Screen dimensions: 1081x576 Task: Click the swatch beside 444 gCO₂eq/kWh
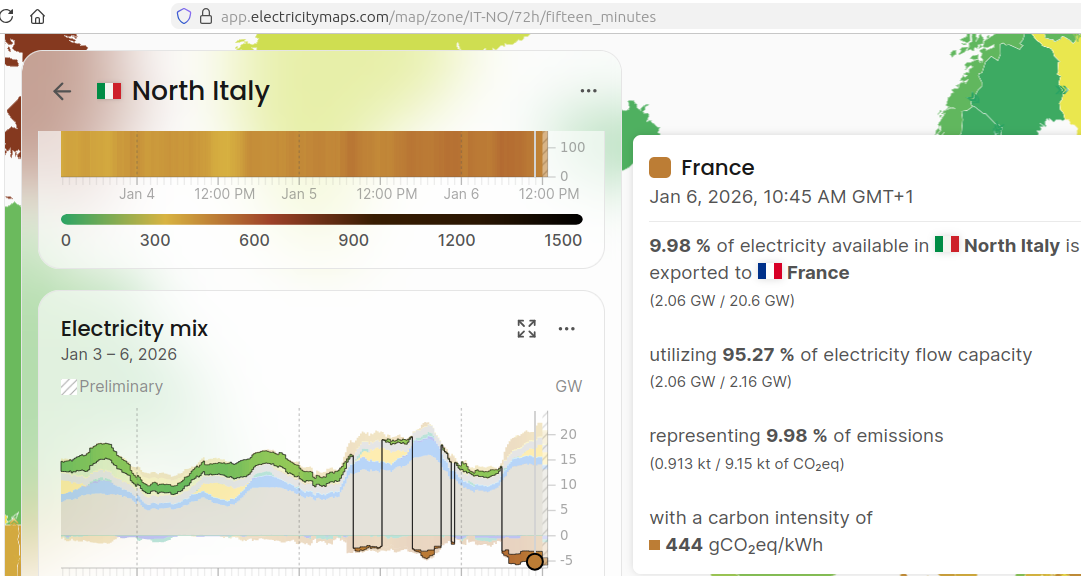655,545
